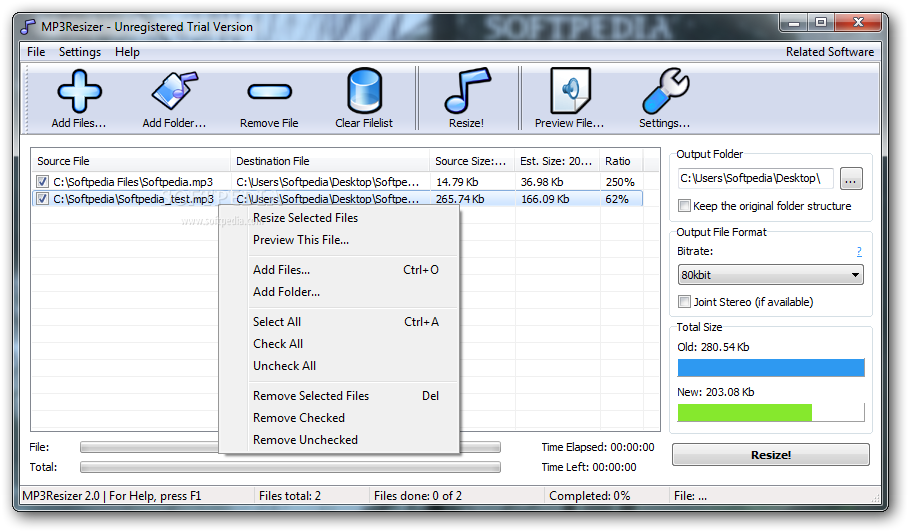Sort by the Ratio column header
The image size is (909, 532).
point(621,161)
